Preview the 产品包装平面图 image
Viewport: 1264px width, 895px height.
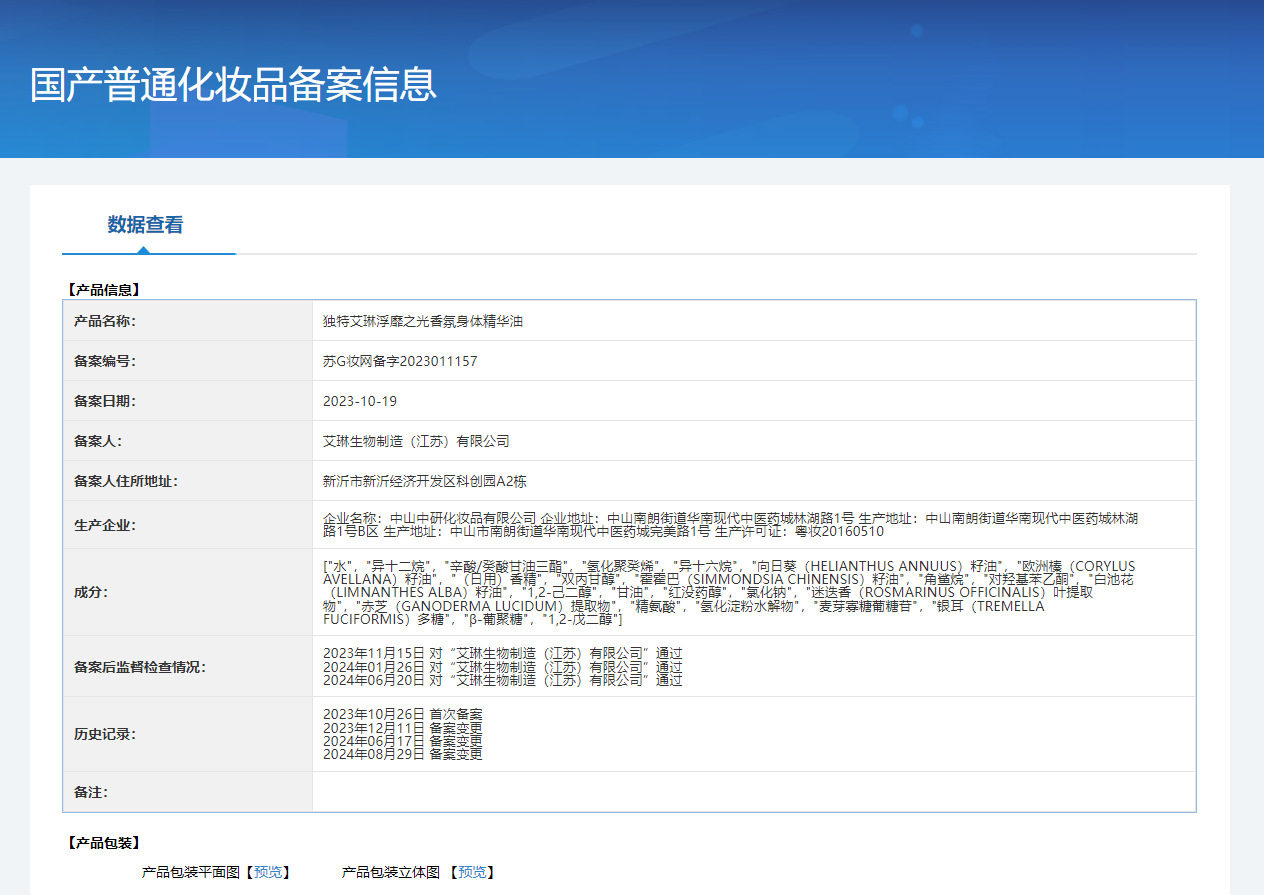[268, 872]
